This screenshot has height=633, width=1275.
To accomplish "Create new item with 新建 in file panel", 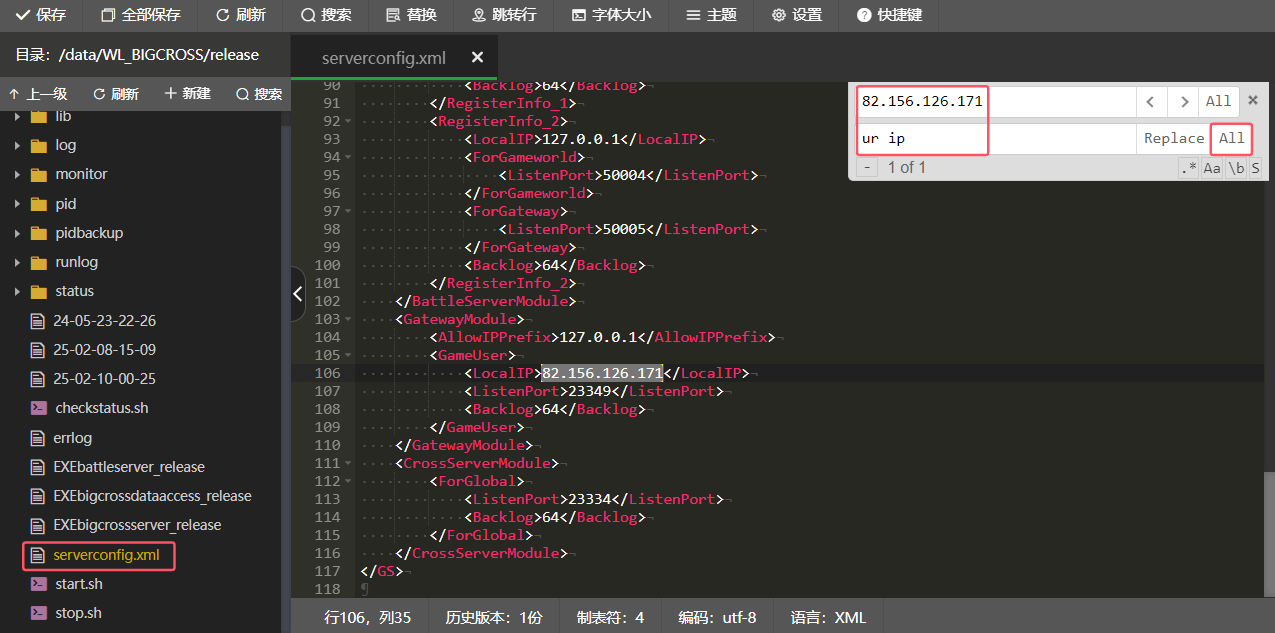I will tap(187, 93).
